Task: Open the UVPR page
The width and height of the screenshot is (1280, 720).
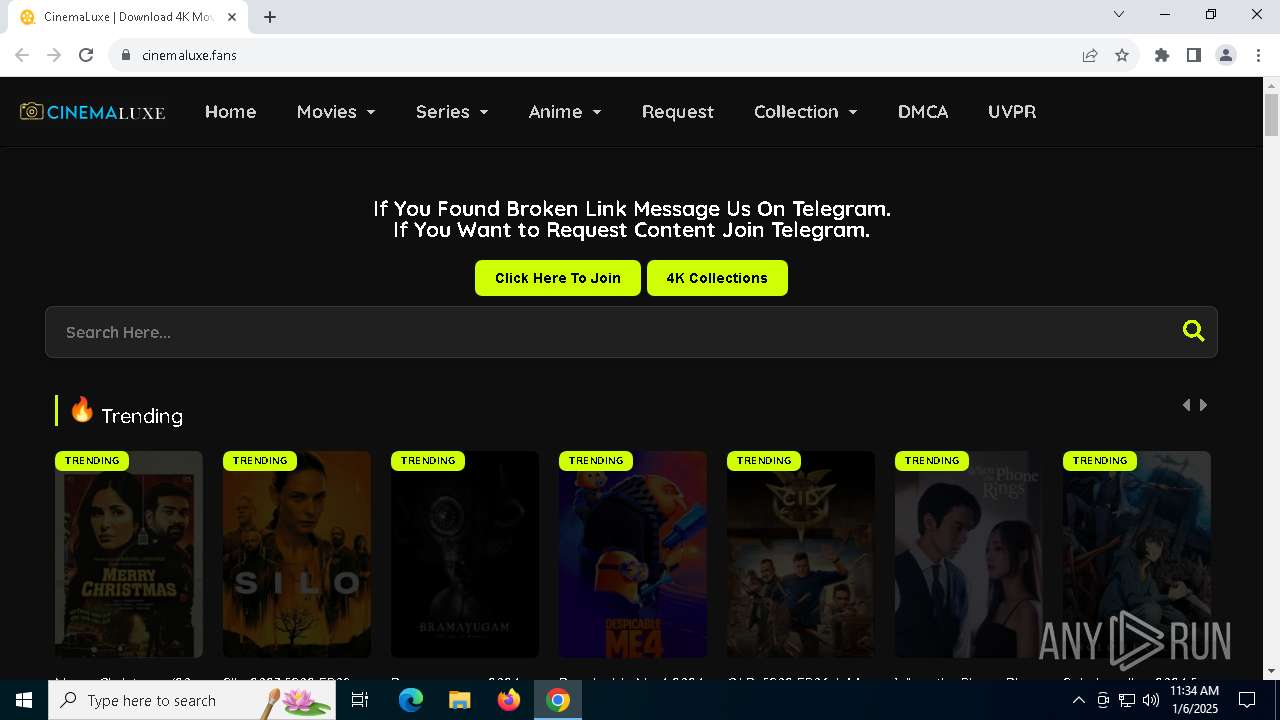Action: coord(1012,112)
